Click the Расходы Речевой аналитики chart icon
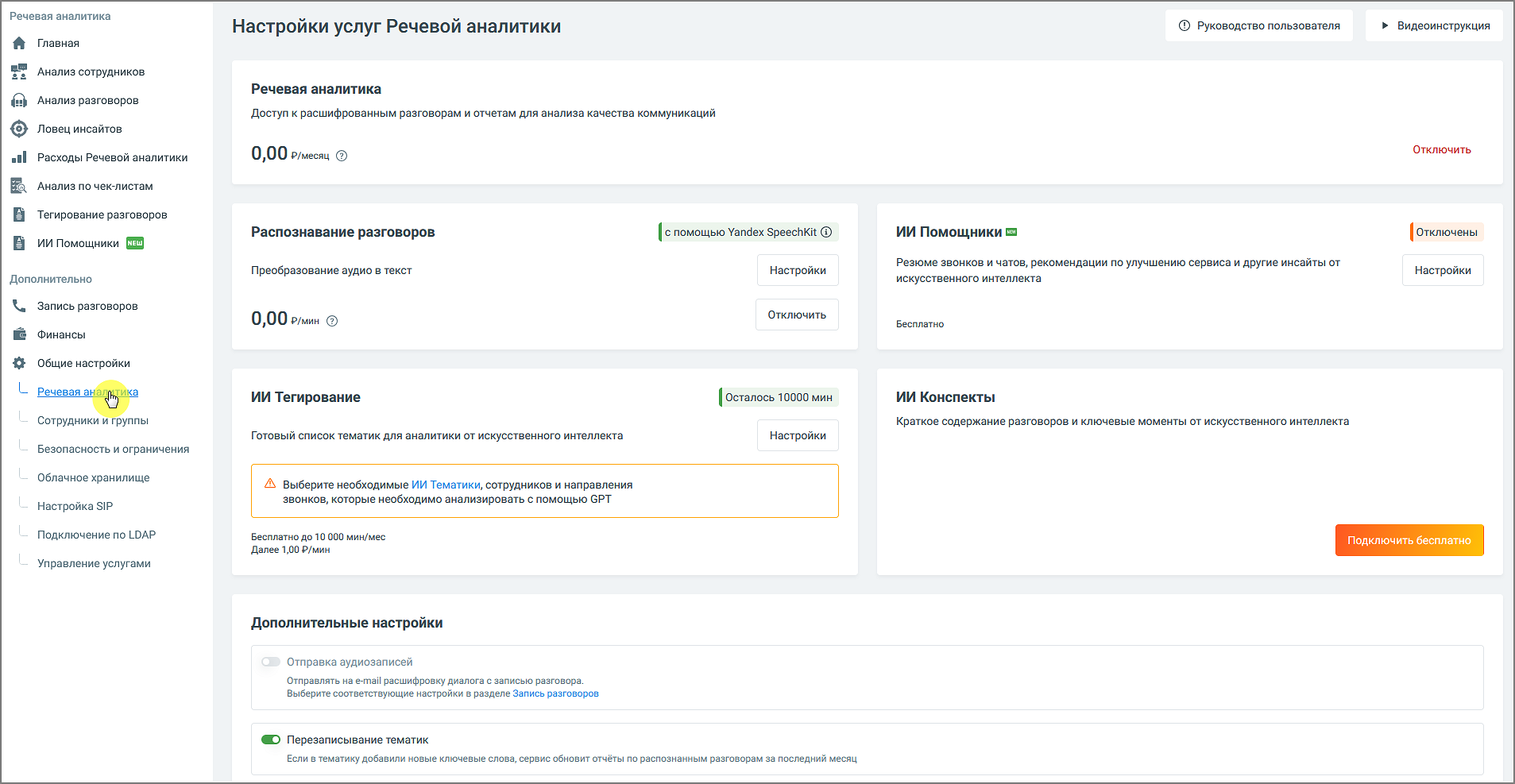The height and width of the screenshot is (784, 1515). [x=19, y=157]
